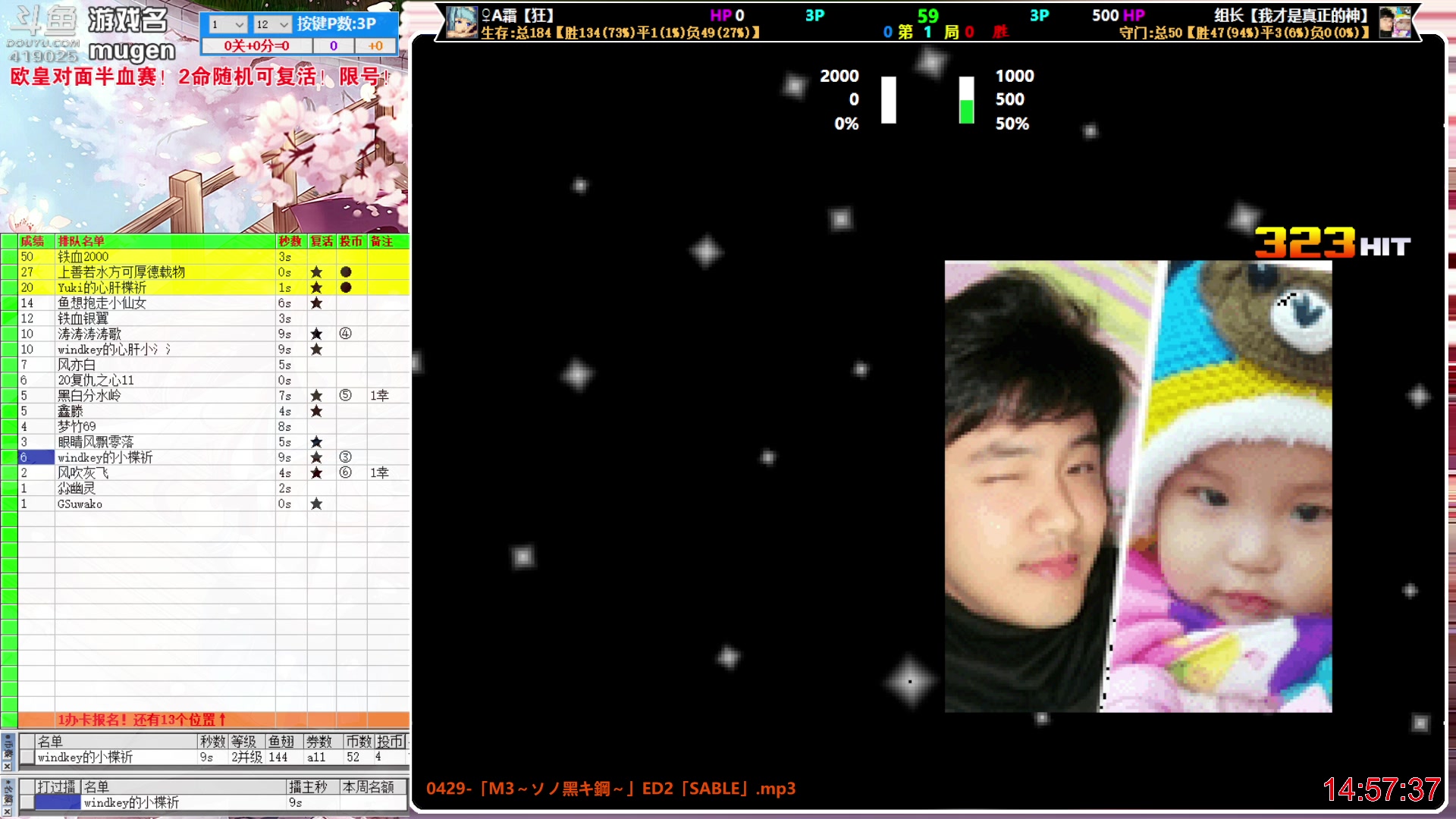Select the 排队名单 column header
1456x819 pixels.
81,241
